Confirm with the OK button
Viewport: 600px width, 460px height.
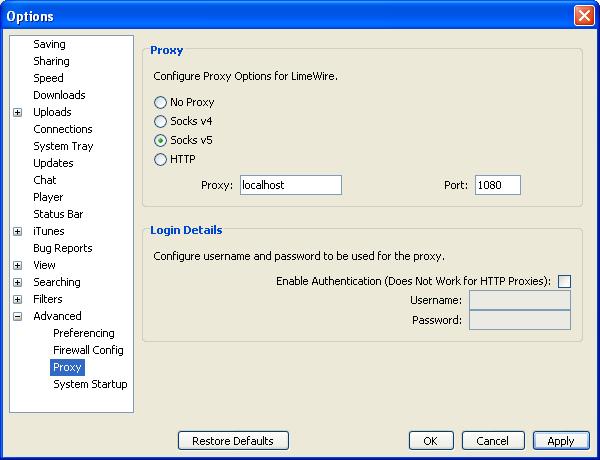(x=431, y=441)
